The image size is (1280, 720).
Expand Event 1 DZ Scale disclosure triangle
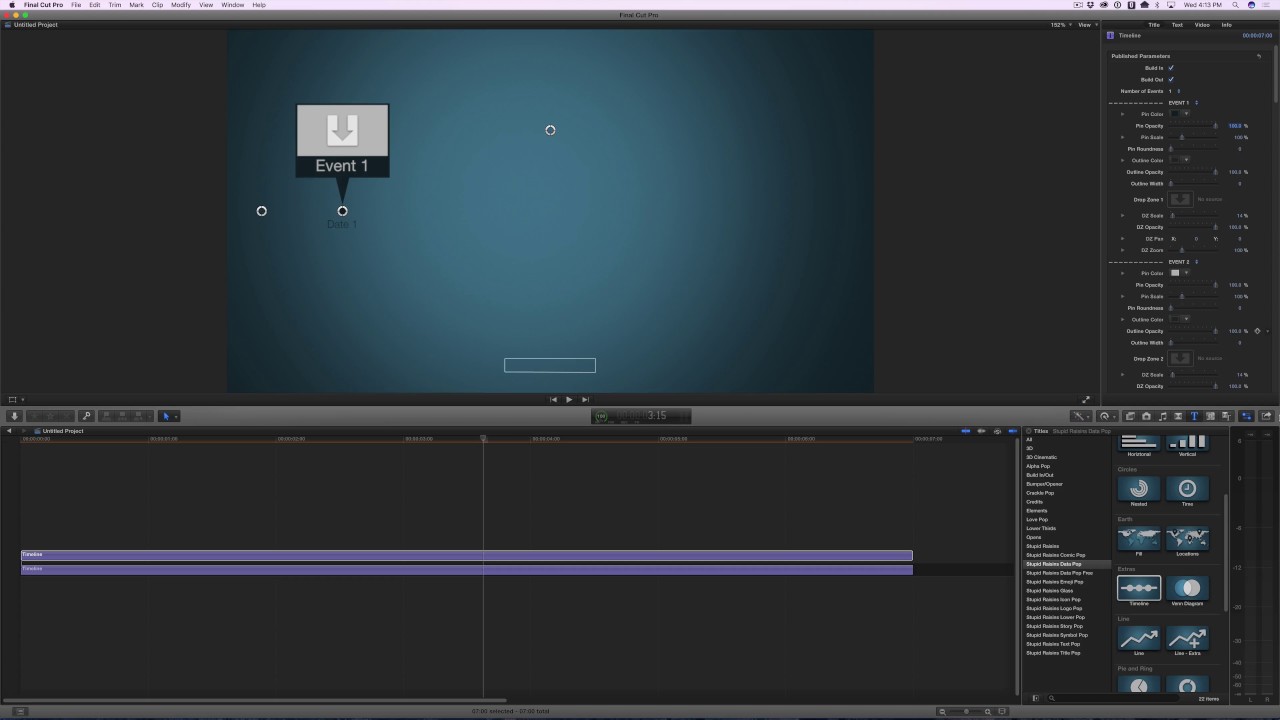1122,216
